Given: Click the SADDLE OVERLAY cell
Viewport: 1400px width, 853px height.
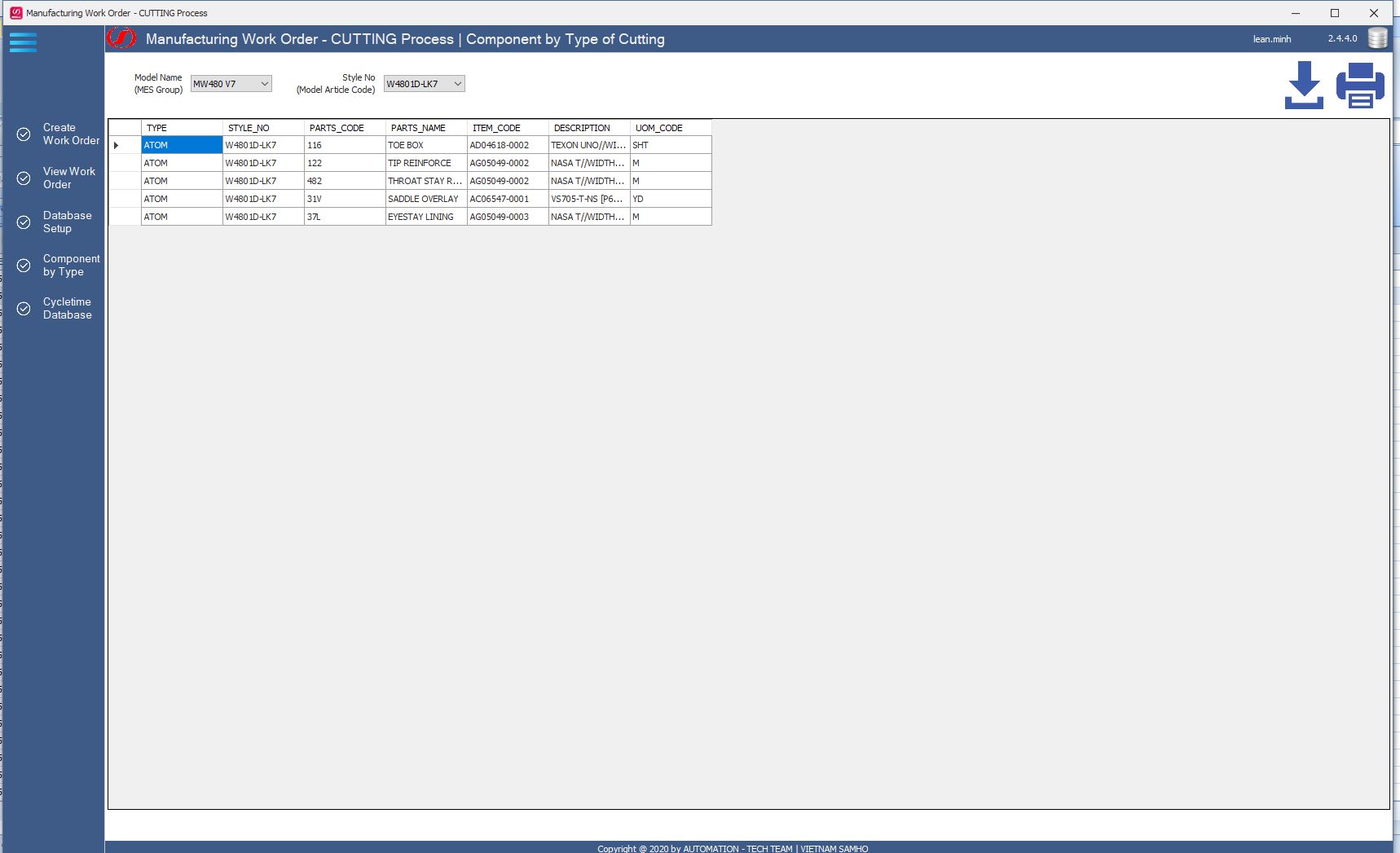Looking at the screenshot, I should tap(425, 199).
